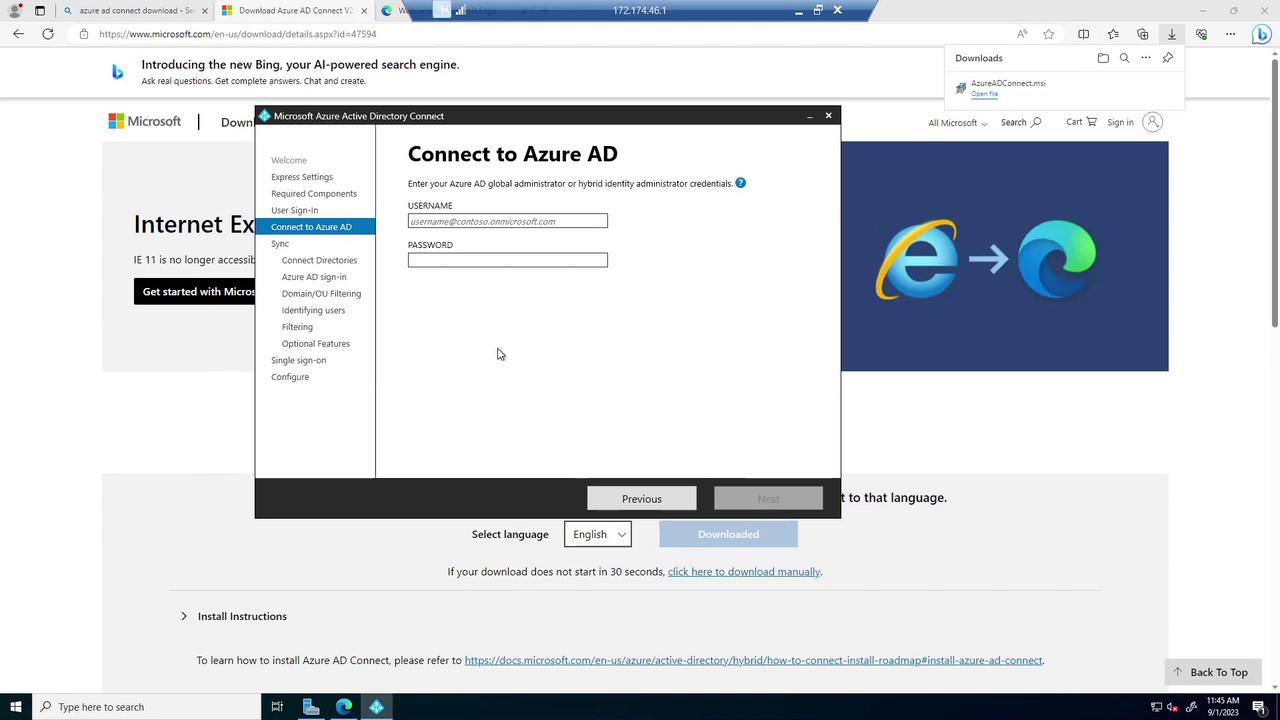Viewport: 1280px width, 720px height.
Task: Open the User Sign-In step
Action: click(294, 210)
